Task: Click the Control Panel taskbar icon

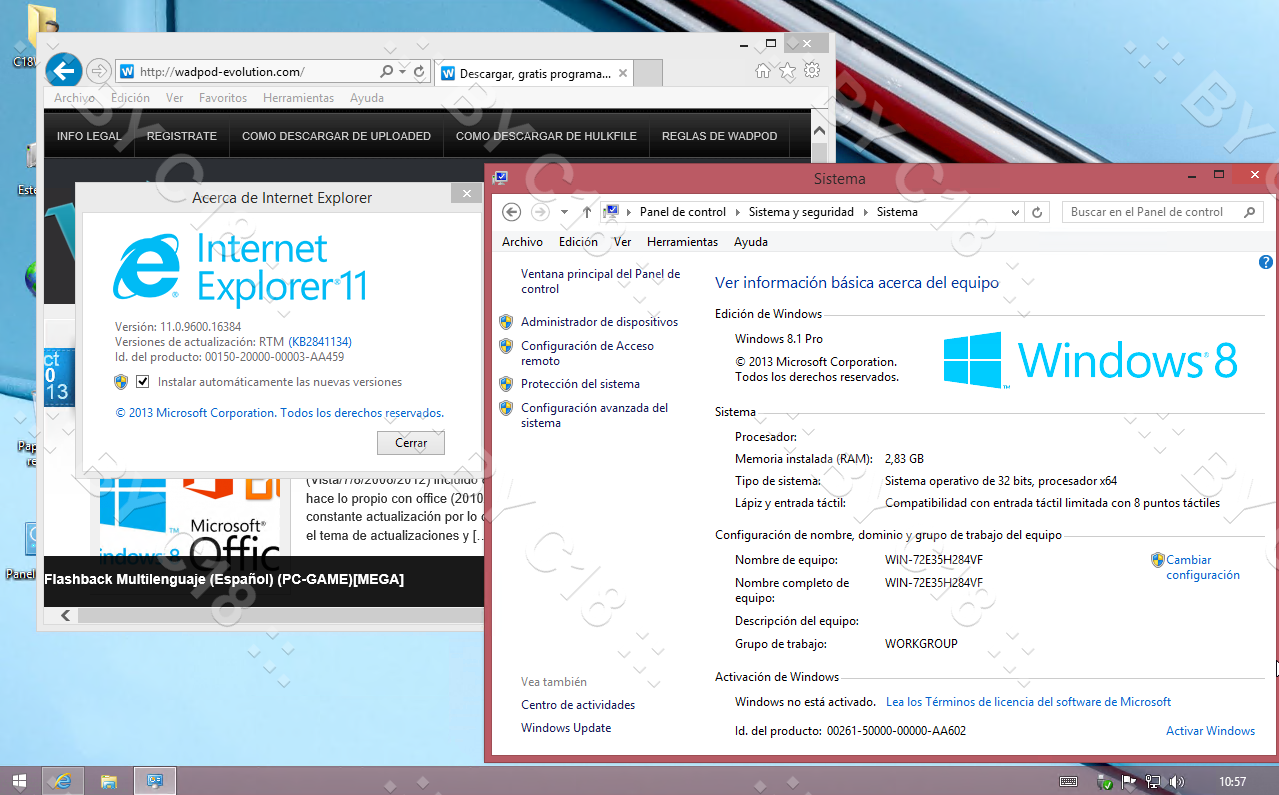Action: [x=155, y=781]
